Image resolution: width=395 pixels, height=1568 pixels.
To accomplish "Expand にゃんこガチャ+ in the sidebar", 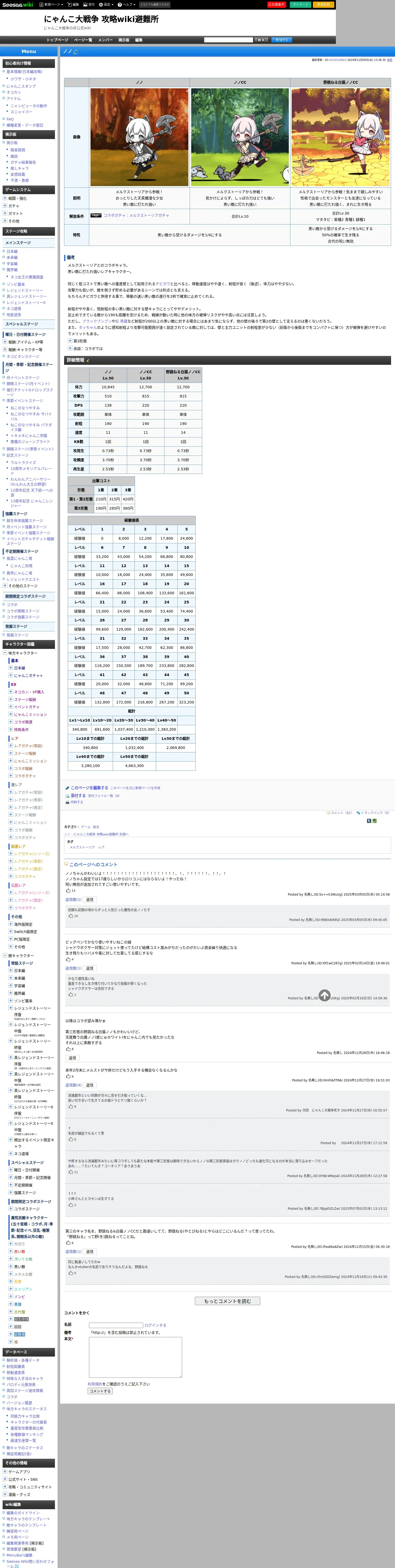I will coord(10,675).
